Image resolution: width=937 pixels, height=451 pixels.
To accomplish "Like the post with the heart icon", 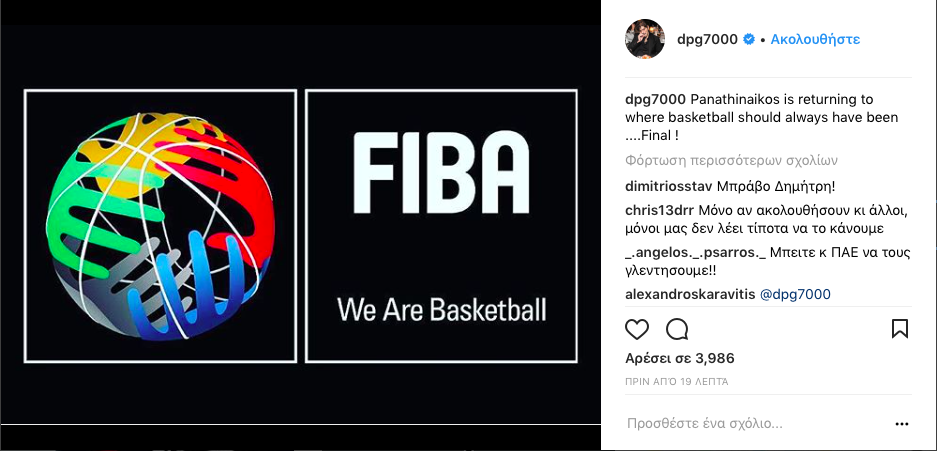I will point(636,329).
